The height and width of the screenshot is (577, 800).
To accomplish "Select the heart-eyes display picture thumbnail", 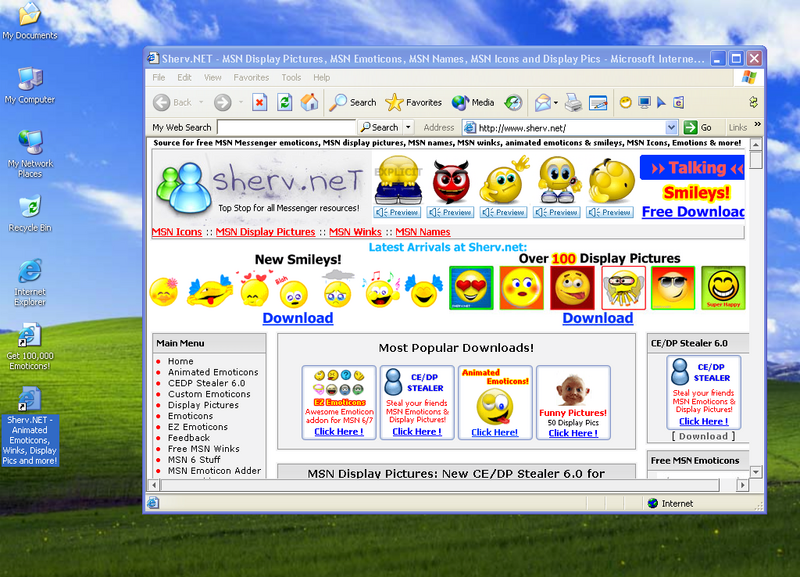I will coord(471,288).
